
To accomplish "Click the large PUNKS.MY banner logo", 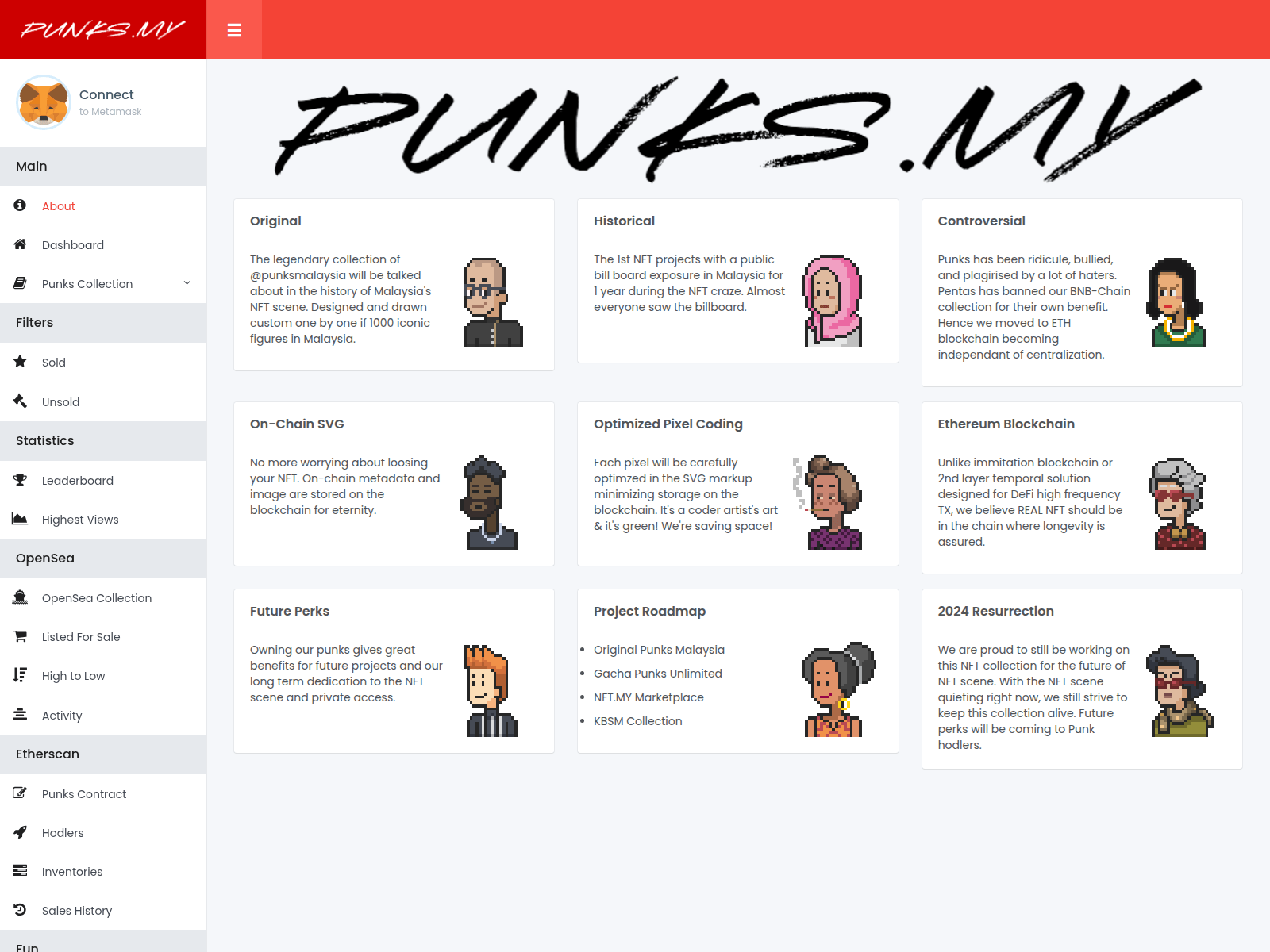I will click(738, 129).
